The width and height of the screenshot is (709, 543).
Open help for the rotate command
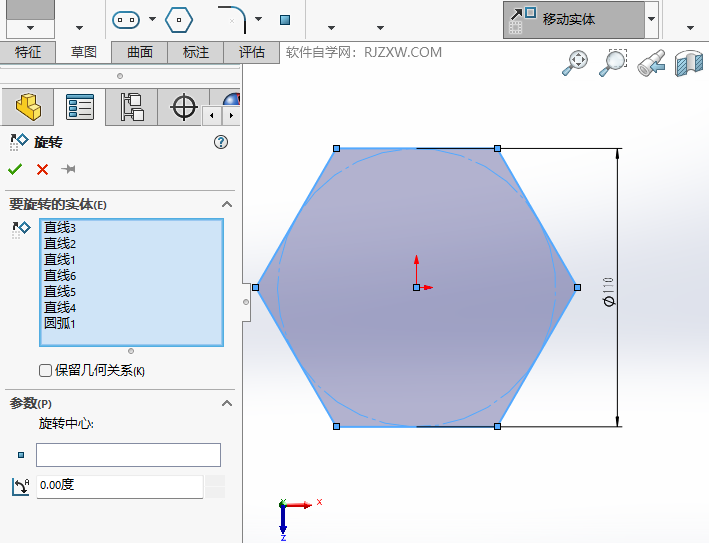coord(221,142)
